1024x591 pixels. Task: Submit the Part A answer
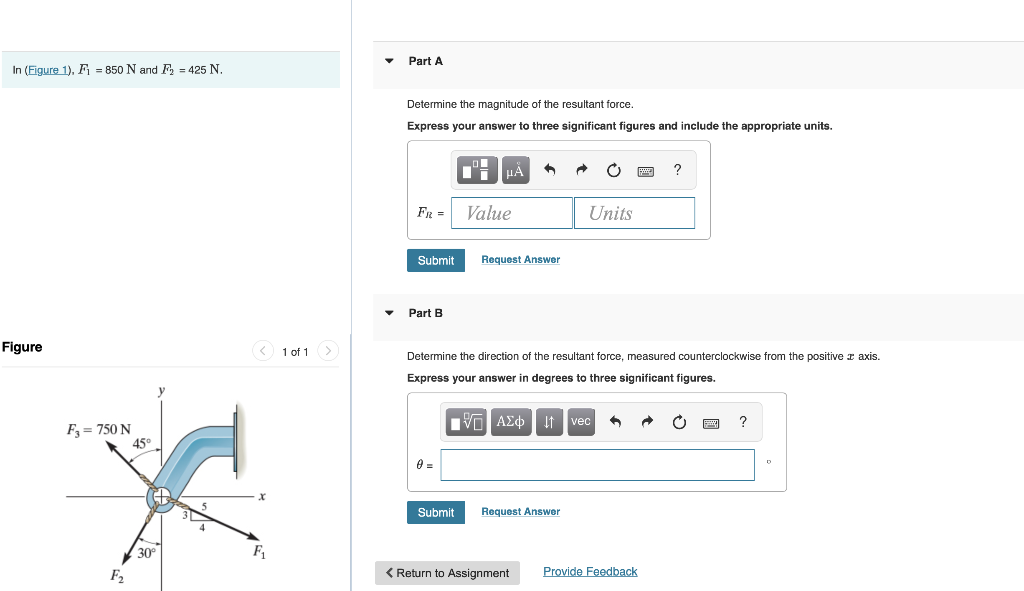tap(435, 260)
